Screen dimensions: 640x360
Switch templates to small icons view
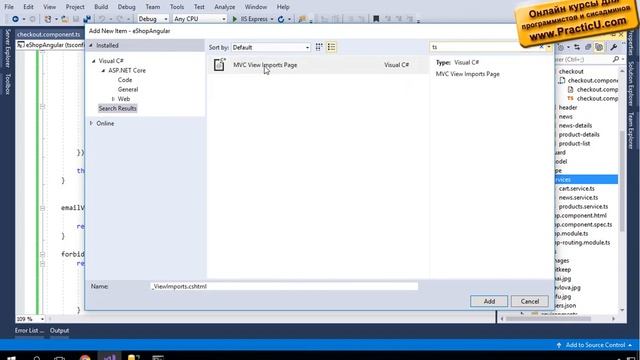319,47
